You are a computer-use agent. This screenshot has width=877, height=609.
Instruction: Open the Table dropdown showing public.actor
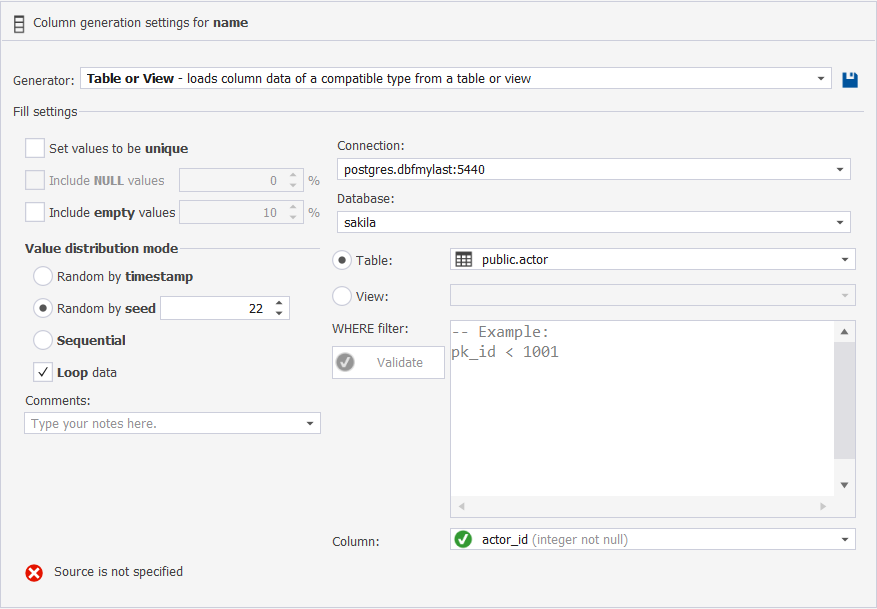point(845,259)
